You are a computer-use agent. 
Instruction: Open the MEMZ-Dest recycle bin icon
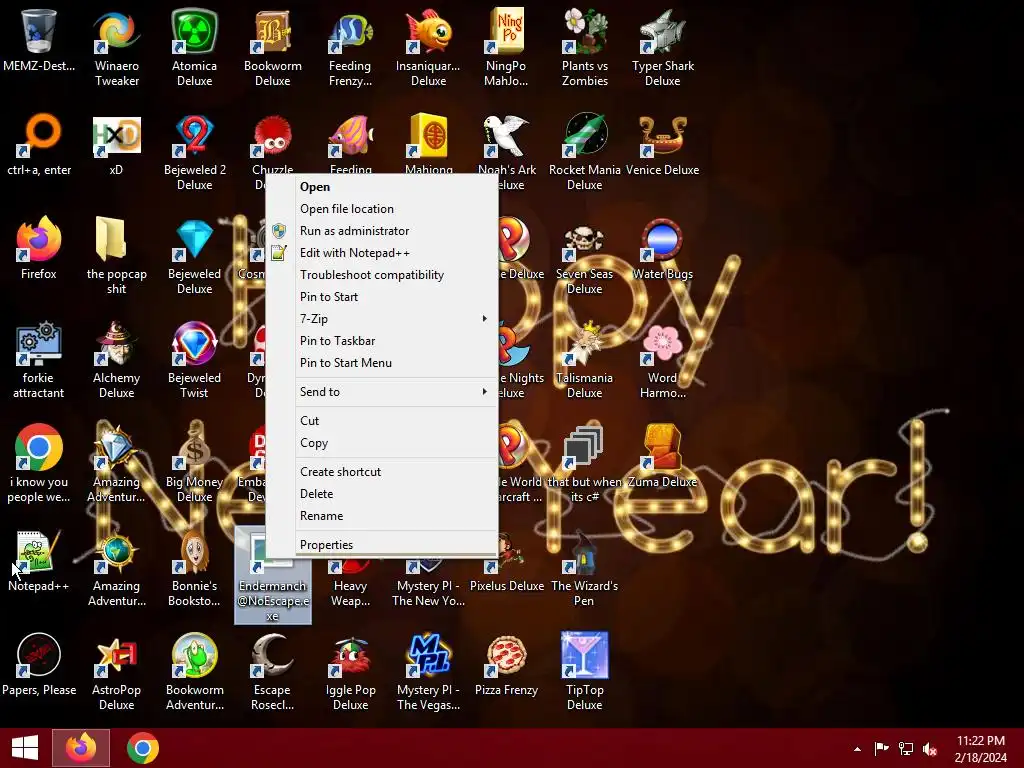click(x=39, y=31)
